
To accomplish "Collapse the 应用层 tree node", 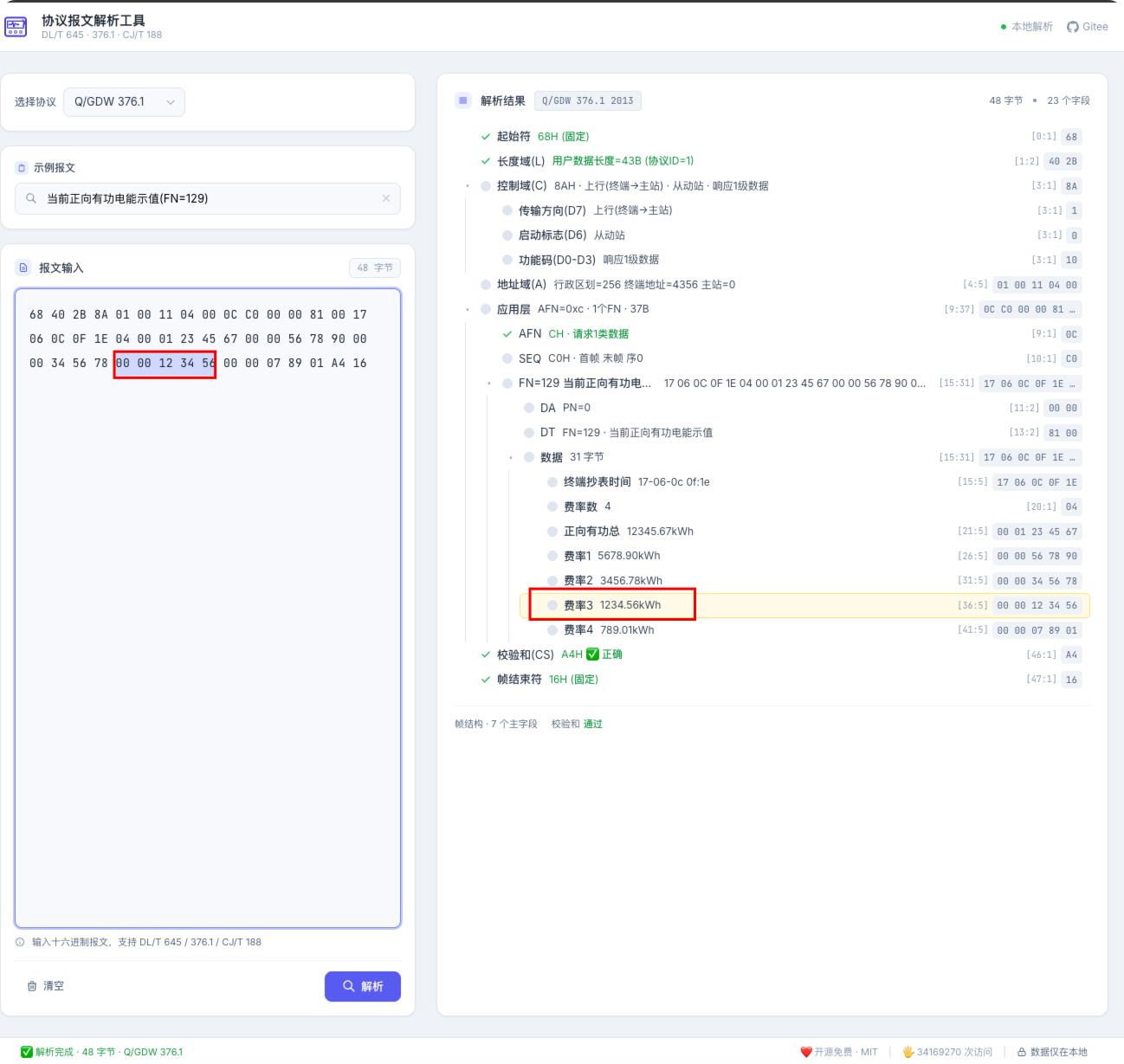I will (x=468, y=309).
